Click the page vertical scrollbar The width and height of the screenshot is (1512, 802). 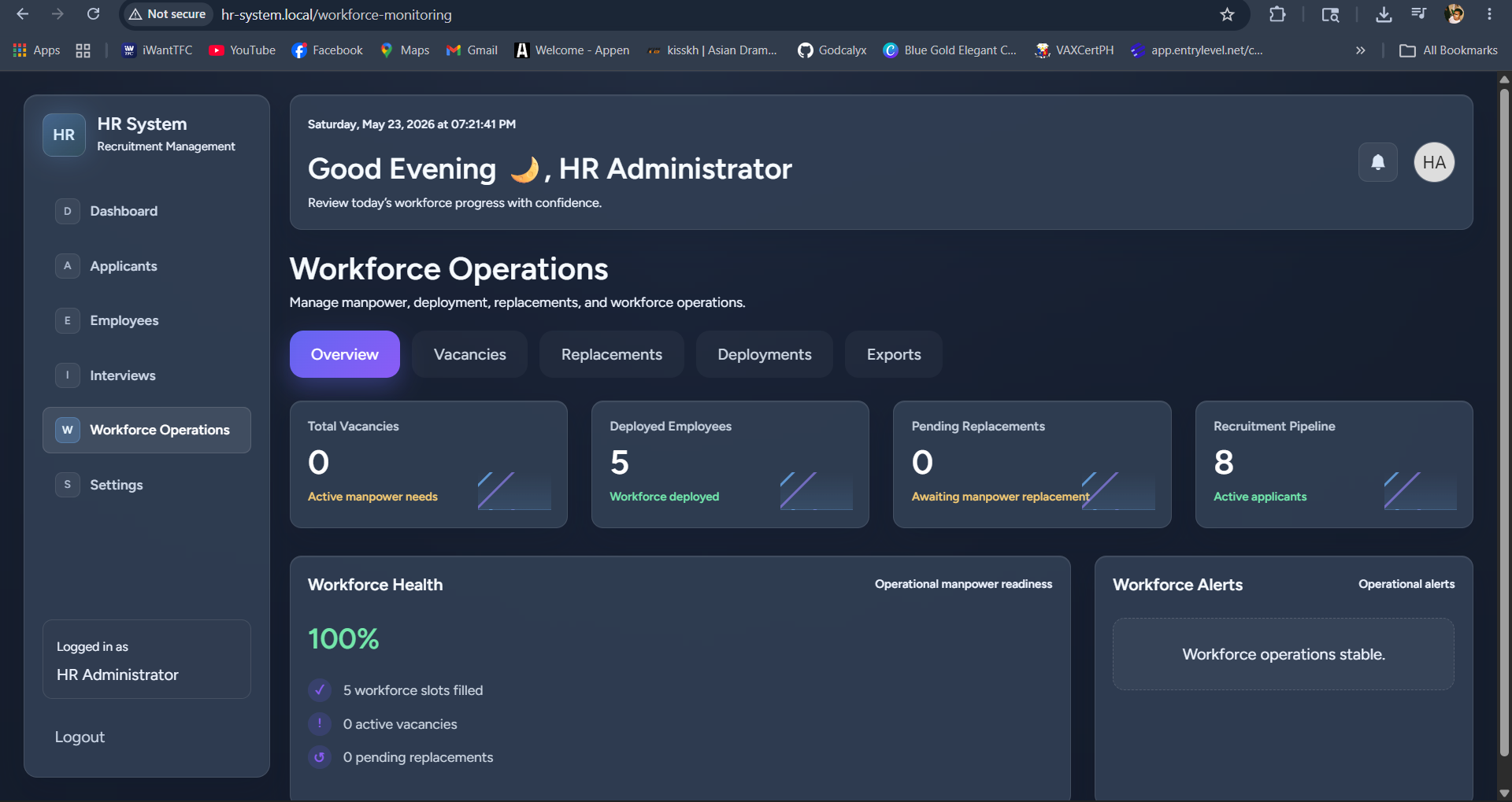[1504, 421]
